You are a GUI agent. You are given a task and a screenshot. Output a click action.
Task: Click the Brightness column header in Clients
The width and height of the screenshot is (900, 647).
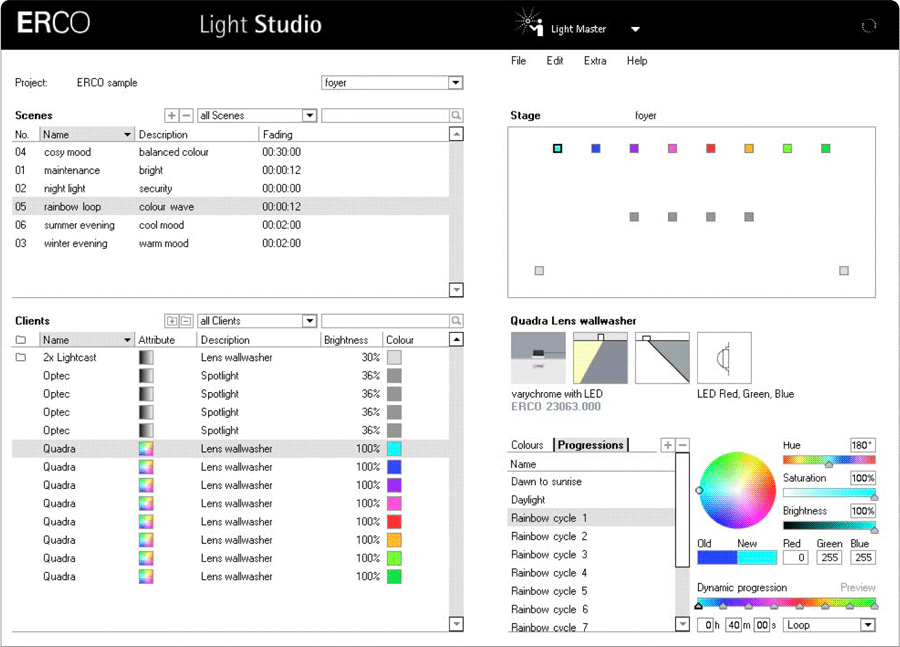pos(346,340)
